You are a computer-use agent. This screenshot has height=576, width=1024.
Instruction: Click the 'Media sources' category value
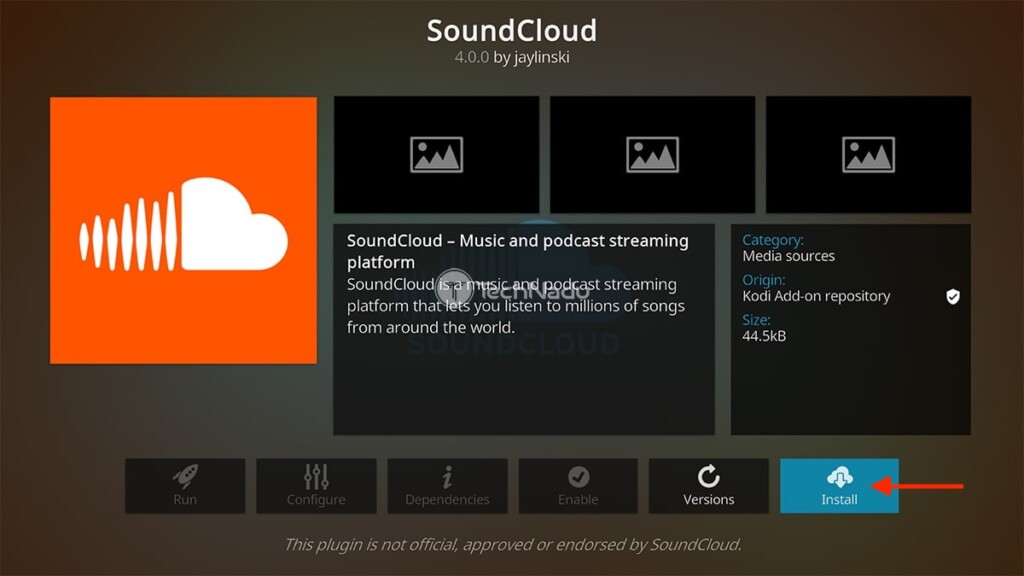click(x=788, y=256)
